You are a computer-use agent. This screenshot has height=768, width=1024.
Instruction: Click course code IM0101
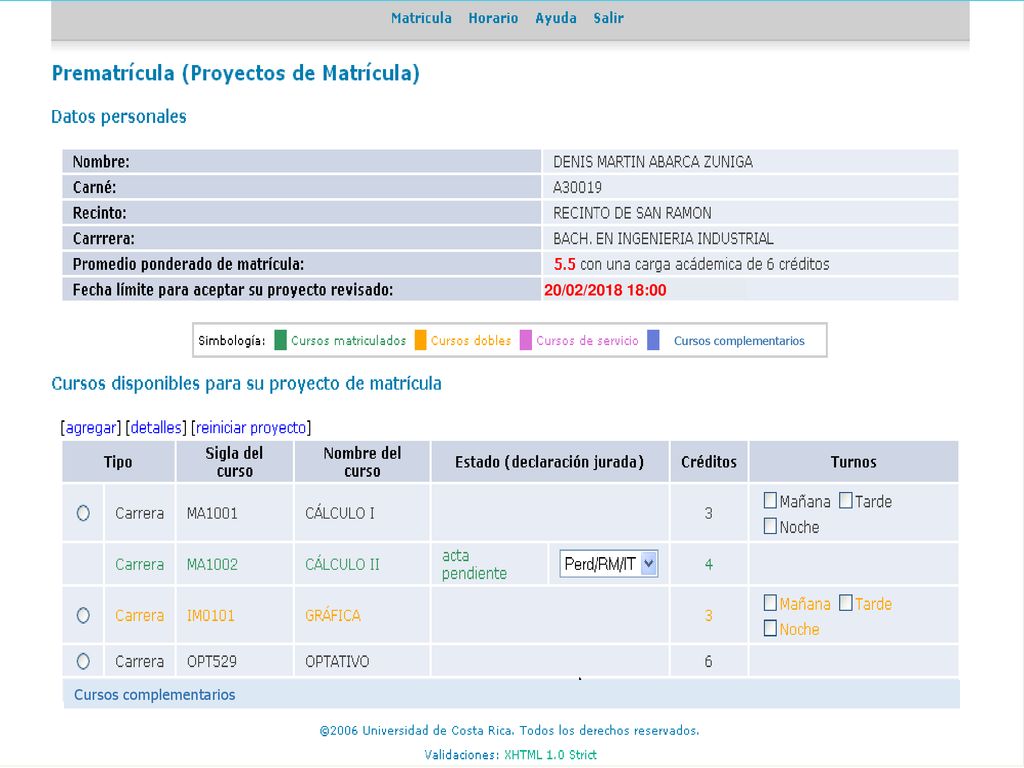coord(210,615)
